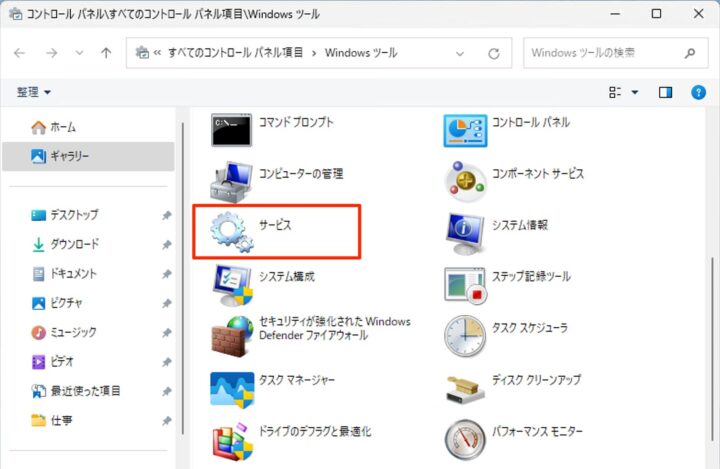720x469 pixels.
Task: Open Task Manager icon (タスク マネージャー)
Action: 232,390
